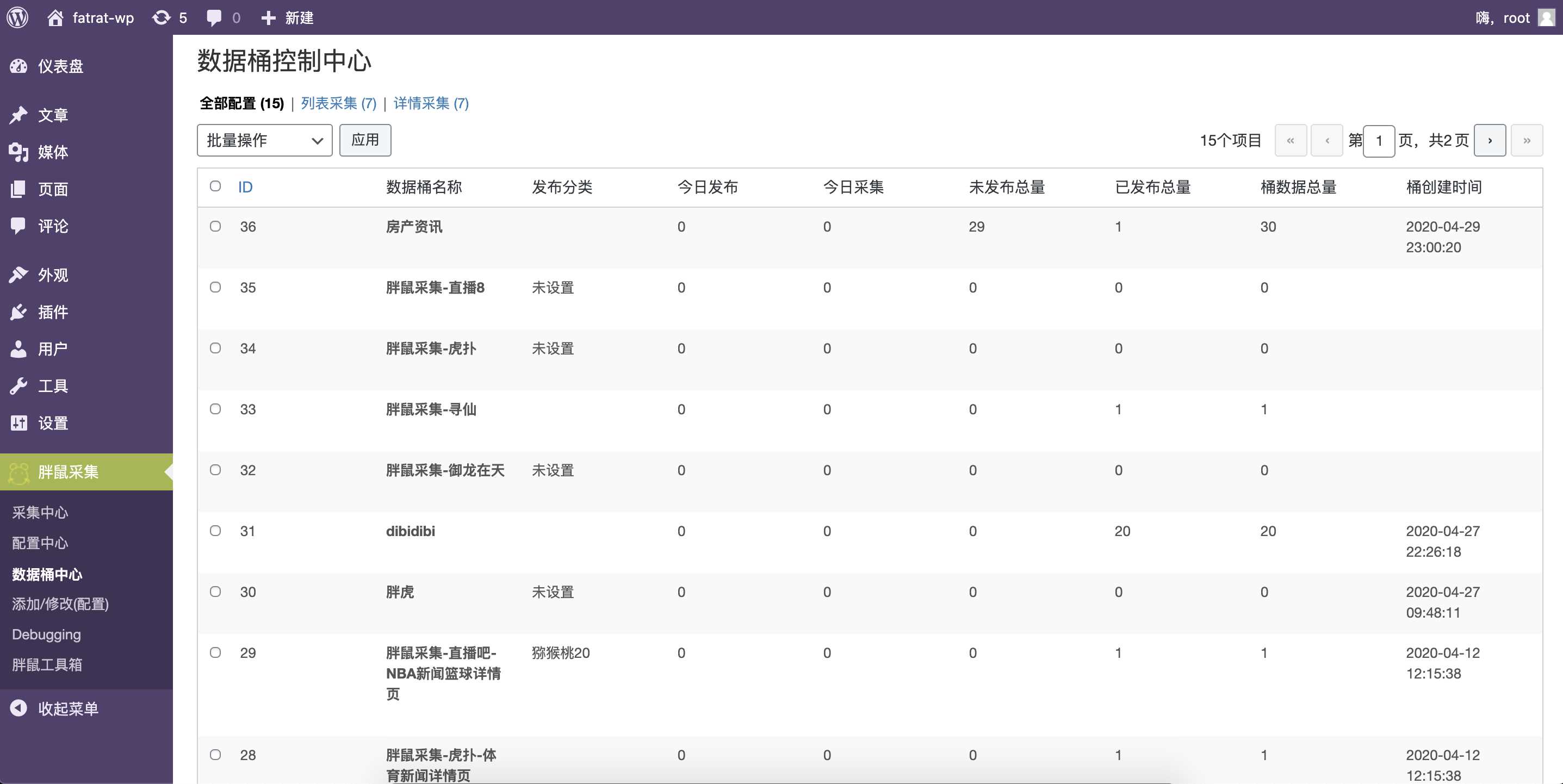The height and width of the screenshot is (784, 1563).
Task: Open the fatrat-wp site home icon
Action: click(x=57, y=17)
